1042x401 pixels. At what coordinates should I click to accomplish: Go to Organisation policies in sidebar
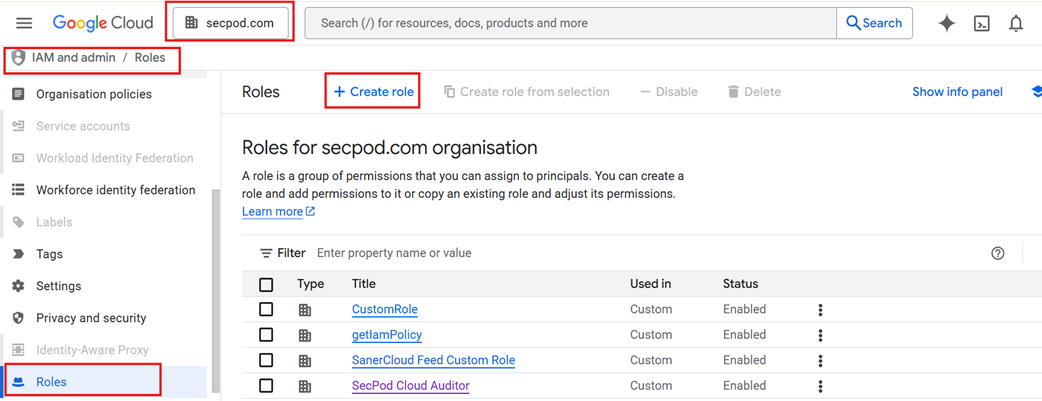(x=94, y=94)
